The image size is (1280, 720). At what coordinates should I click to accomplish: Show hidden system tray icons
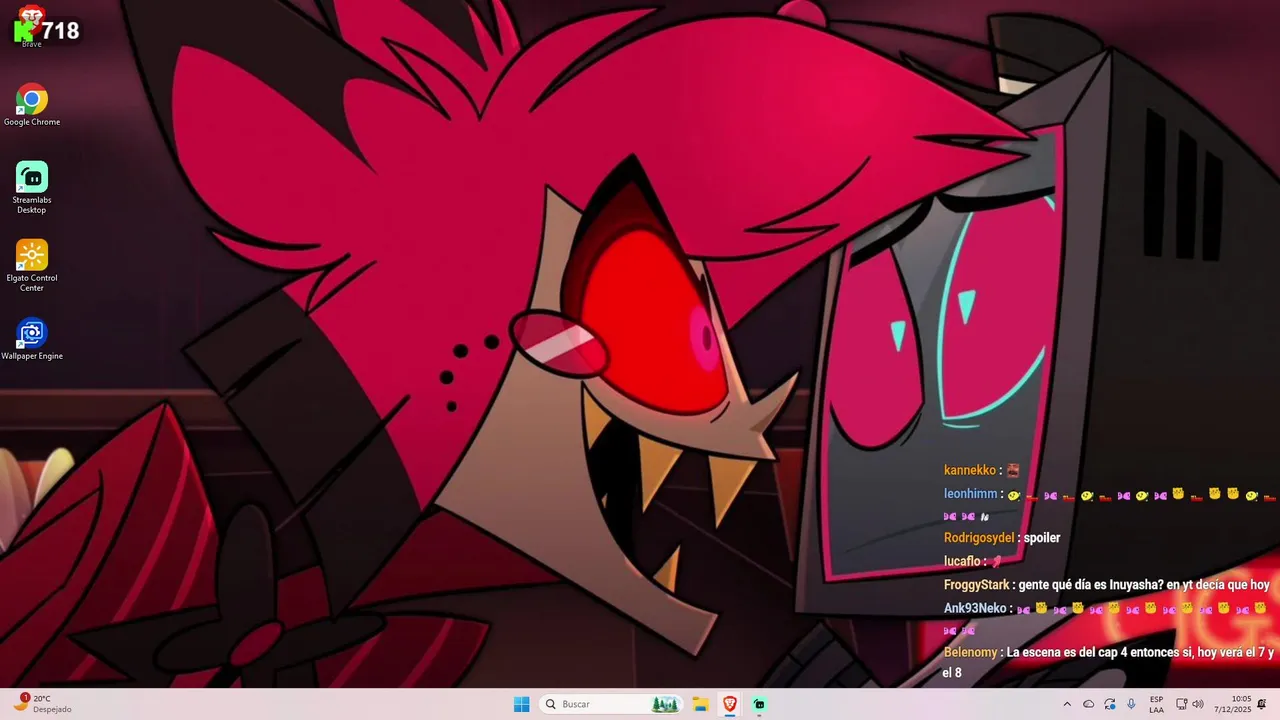click(x=1067, y=704)
